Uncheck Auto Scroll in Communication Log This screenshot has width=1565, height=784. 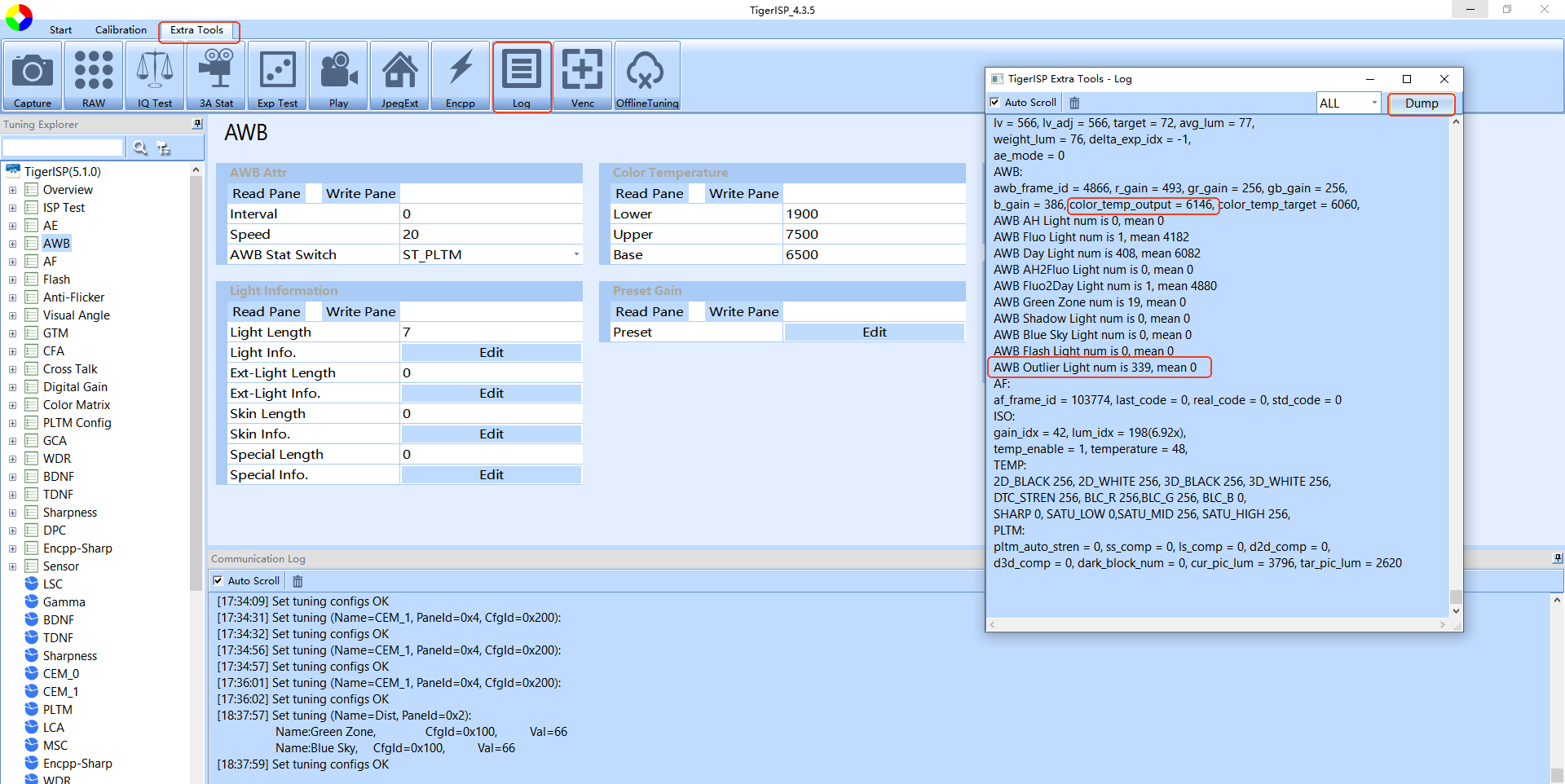218,581
